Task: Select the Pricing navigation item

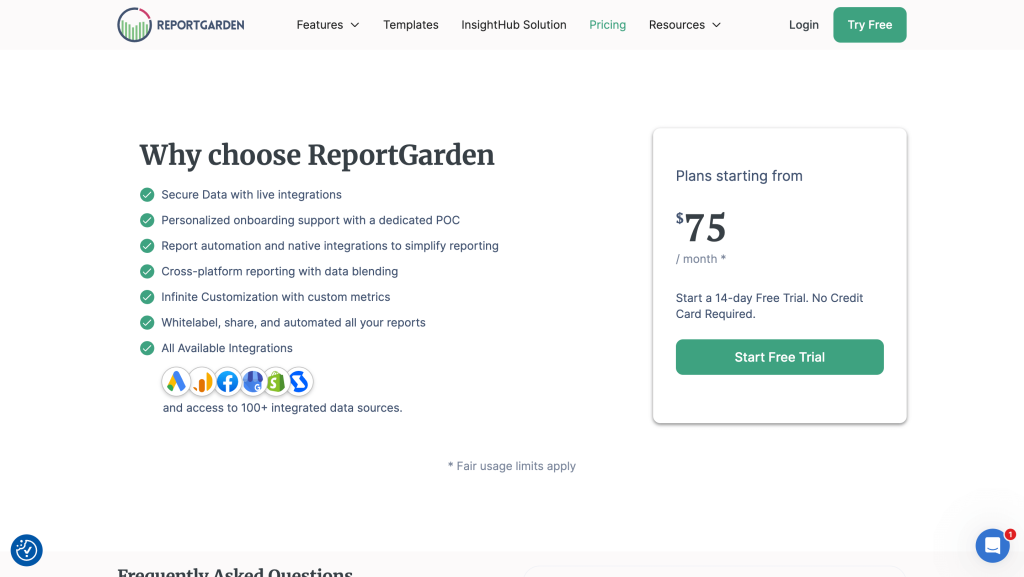Action: pyautogui.click(x=607, y=24)
